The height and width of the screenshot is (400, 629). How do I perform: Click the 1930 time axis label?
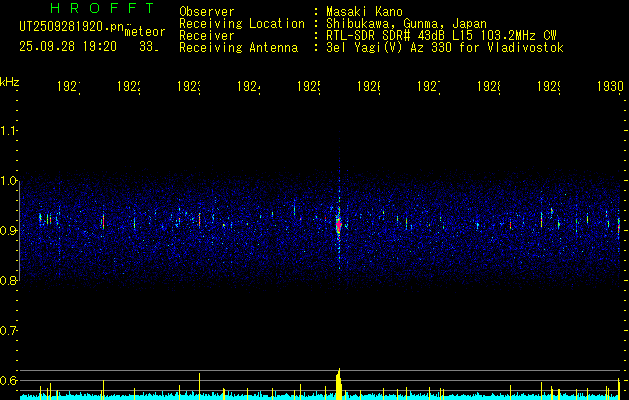coord(610,86)
